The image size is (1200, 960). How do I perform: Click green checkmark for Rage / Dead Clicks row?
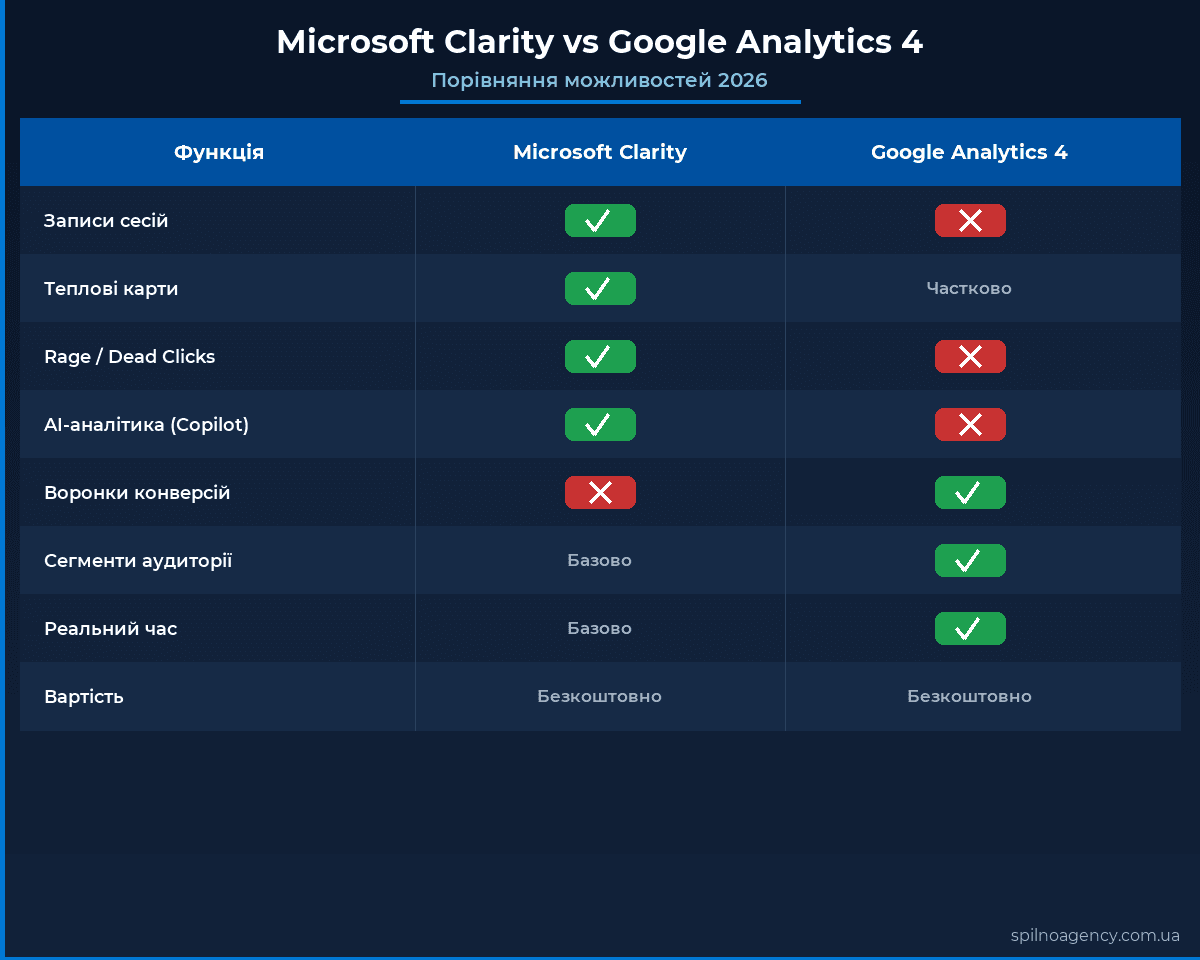(x=600, y=357)
